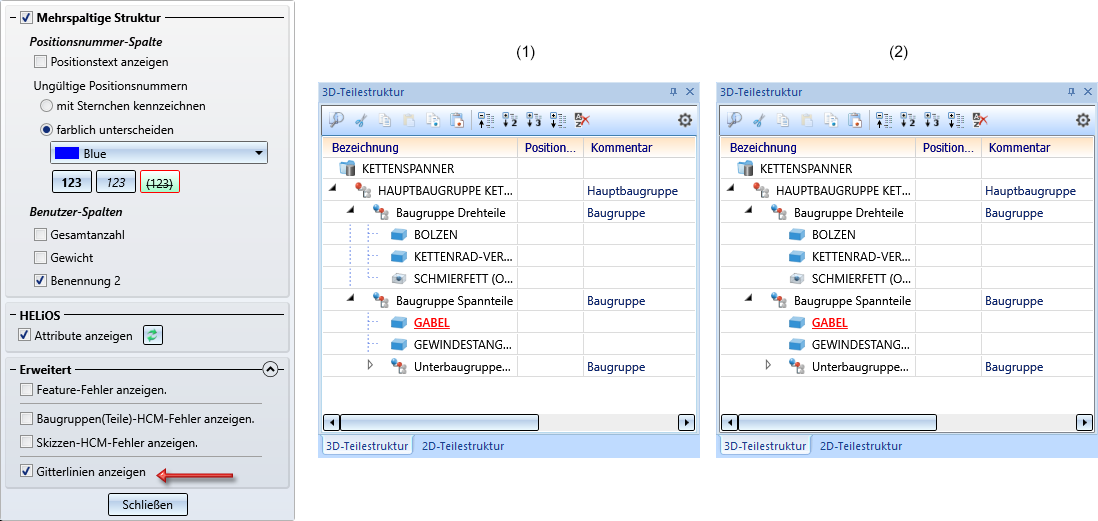Open settings gear in panel (2)

pos(1083,120)
